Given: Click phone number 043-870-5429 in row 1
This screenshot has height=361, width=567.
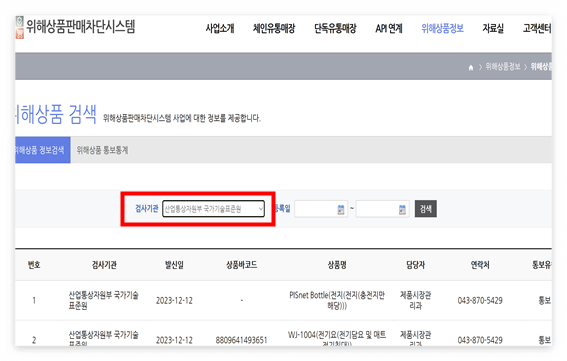Looking at the screenshot, I should pyautogui.click(x=480, y=301).
